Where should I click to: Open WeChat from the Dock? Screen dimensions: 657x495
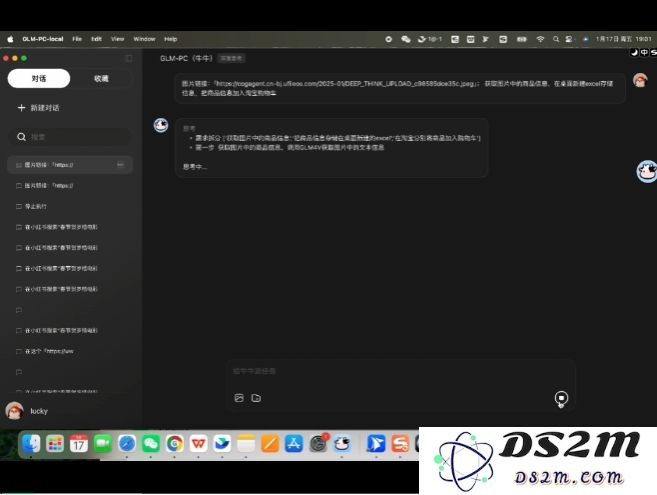(150, 443)
